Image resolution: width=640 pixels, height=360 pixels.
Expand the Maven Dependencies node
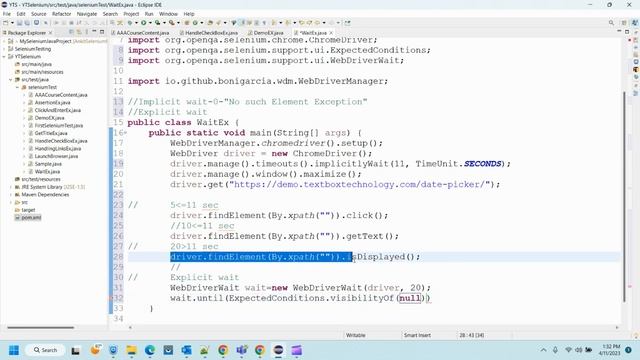point(11,195)
